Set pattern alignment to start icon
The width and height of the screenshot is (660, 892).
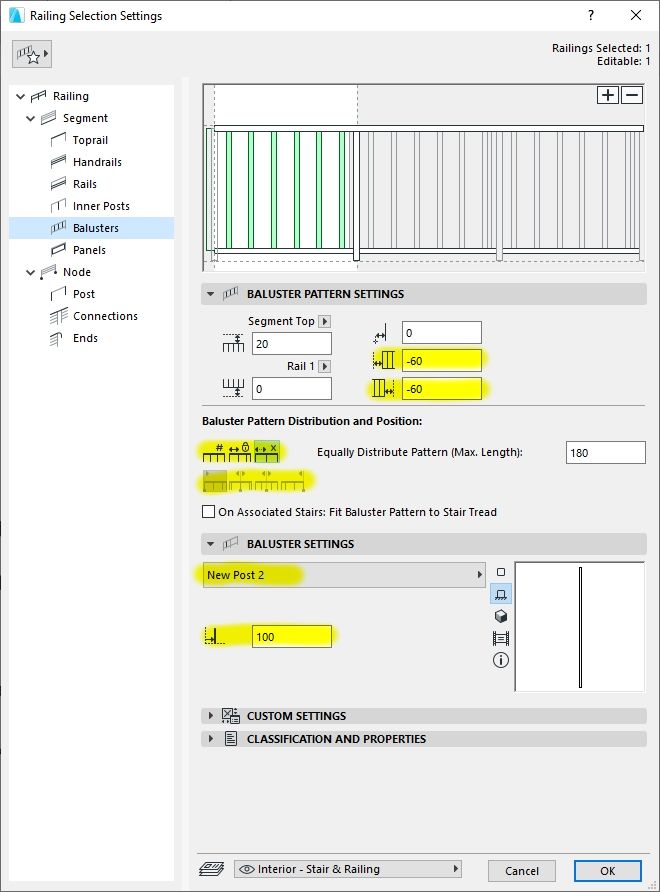point(215,481)
